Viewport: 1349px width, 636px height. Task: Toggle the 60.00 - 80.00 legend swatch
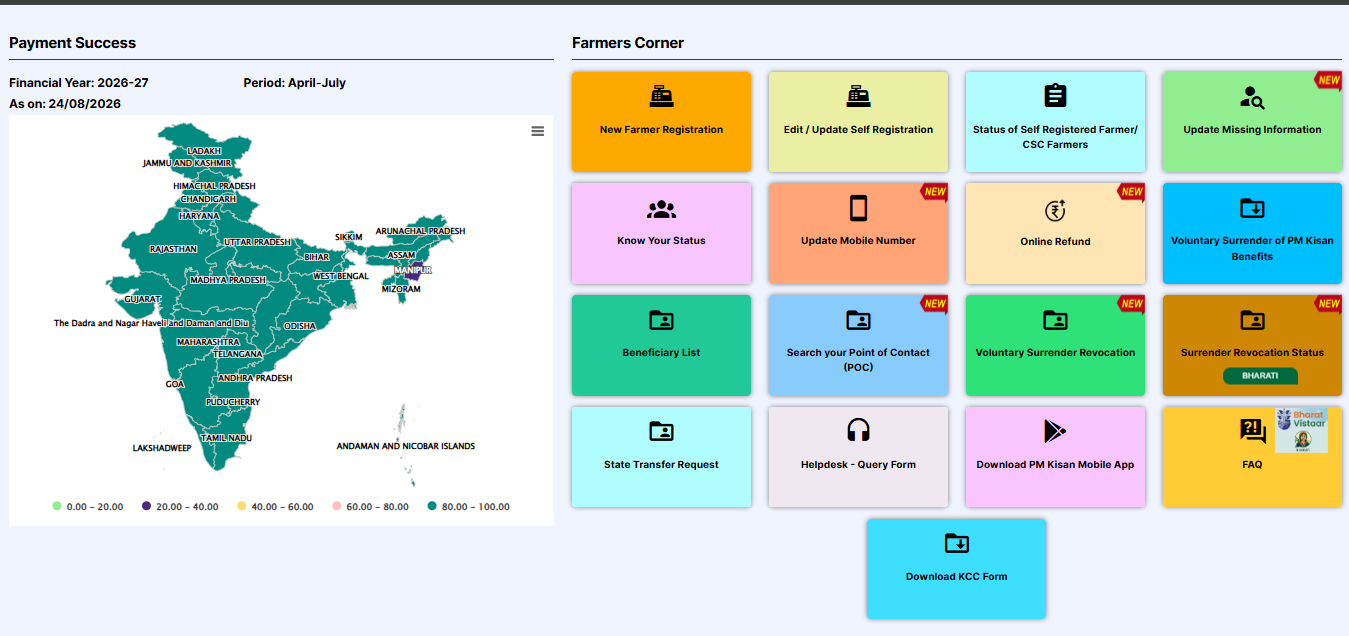pyautogui.click(x=336, y=506)
